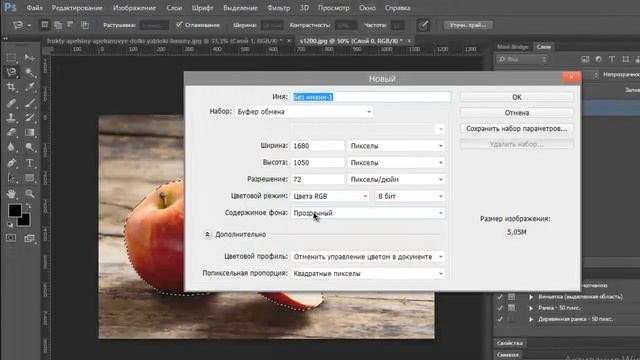Screen dimensions: 640x360
Task: Select the Hand tool
Action: click(x=11, y=193)
